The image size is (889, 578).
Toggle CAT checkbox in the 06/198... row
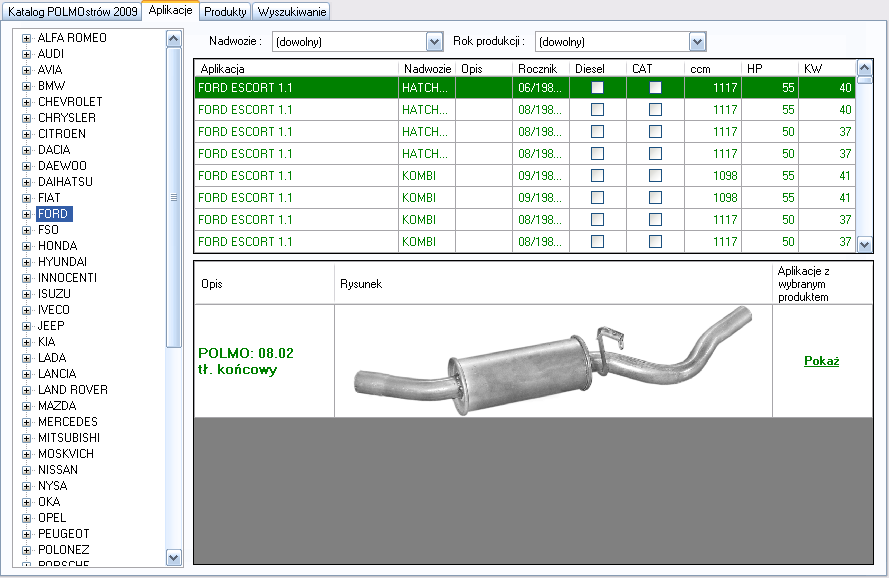coord(655,87)
